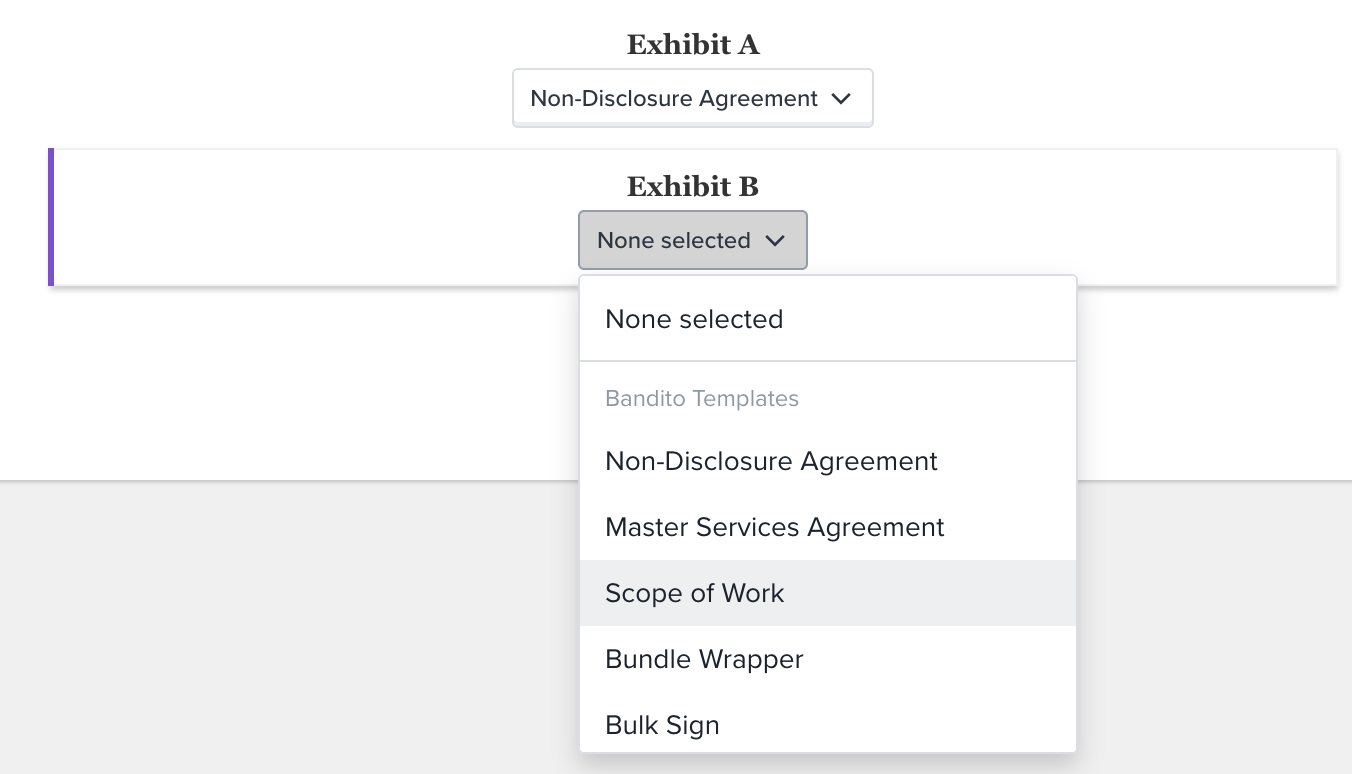Click Non-Disclosure Agreement label under Exhibit A
Viewport: 1352px width, 774px height.
674,98
